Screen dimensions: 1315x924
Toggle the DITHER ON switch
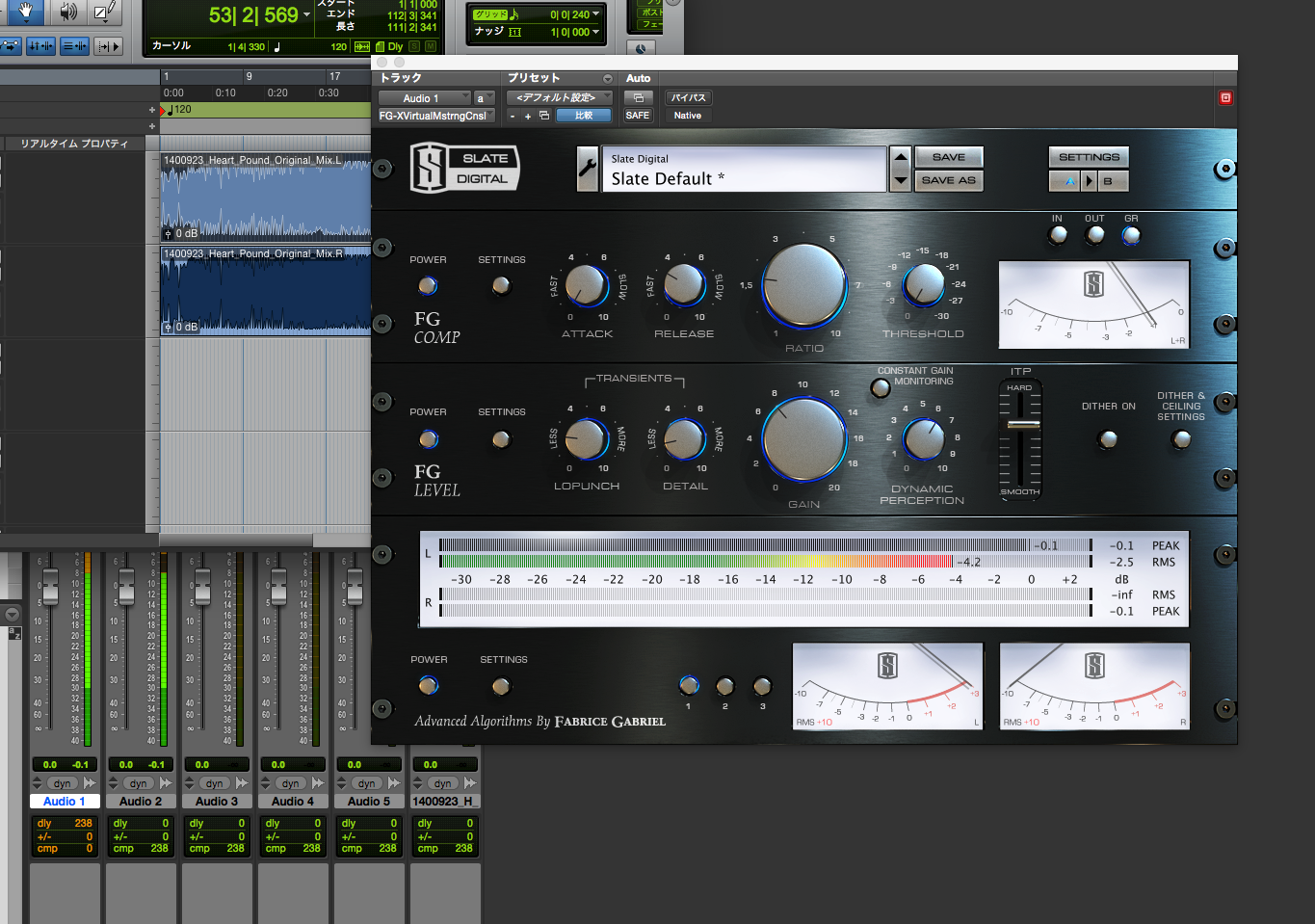tap(1109, 439)
